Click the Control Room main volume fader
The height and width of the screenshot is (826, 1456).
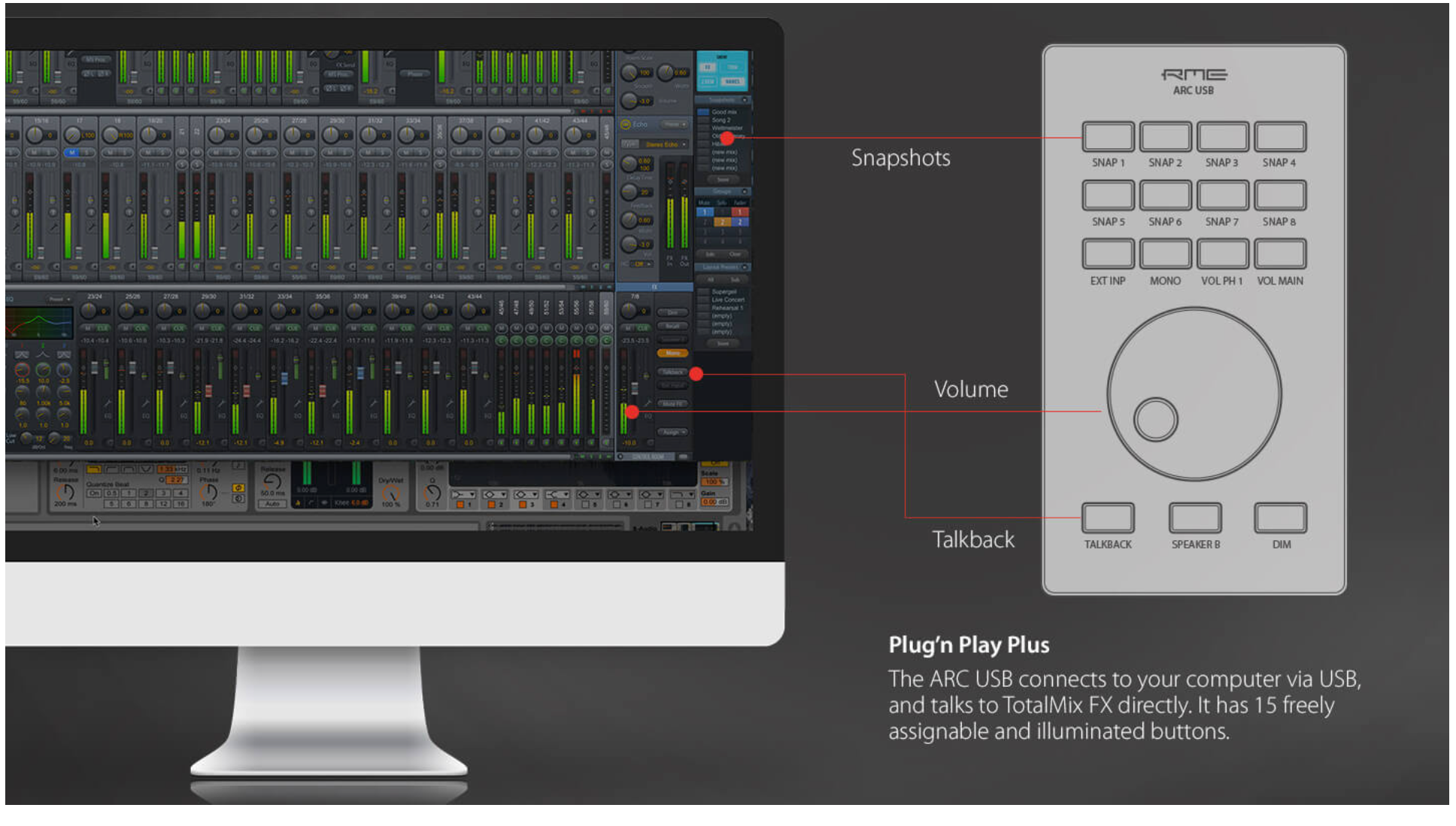(634, 388)
